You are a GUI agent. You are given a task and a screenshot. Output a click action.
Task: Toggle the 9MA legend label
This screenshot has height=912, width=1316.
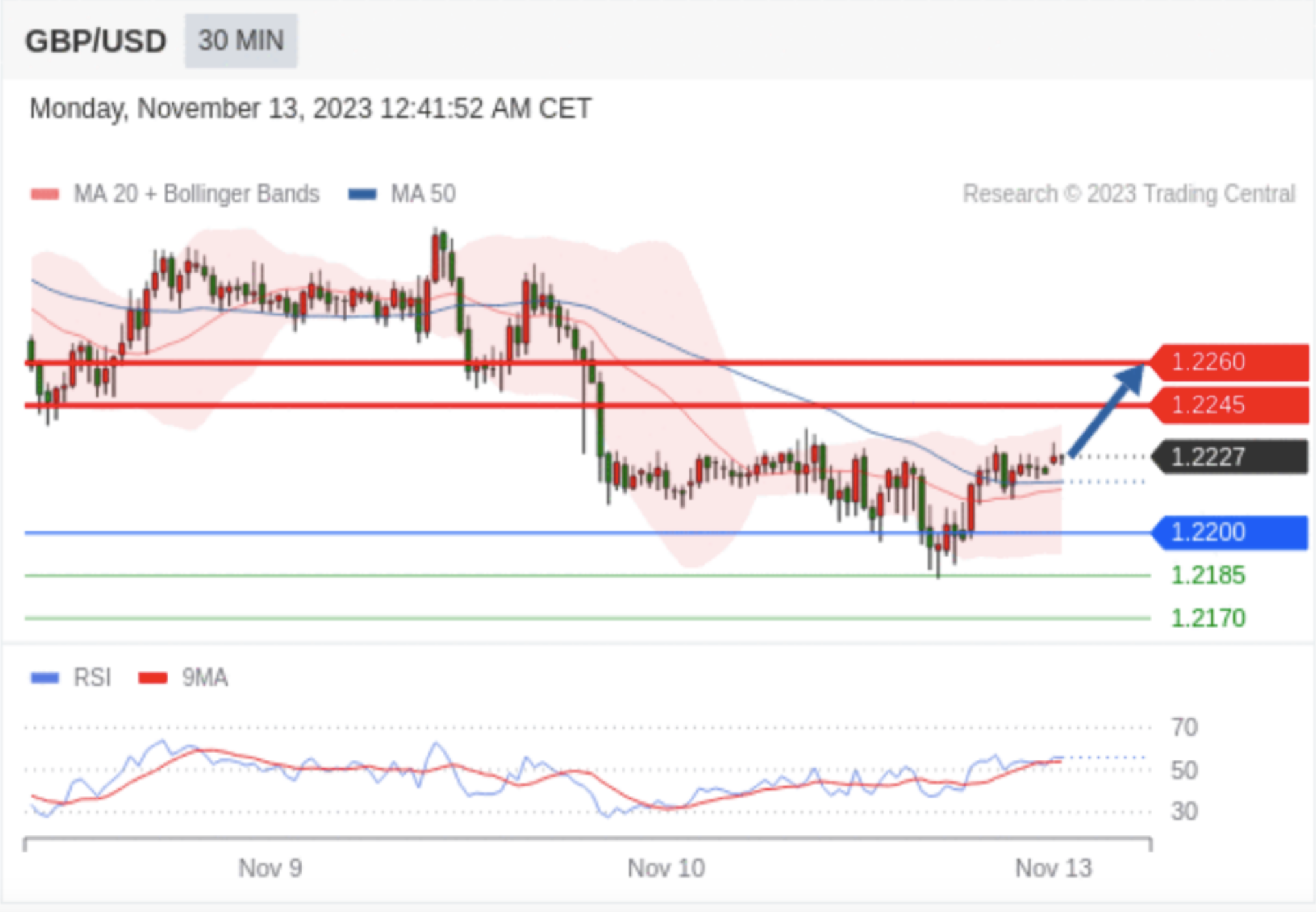pyautogui.click(x=205, y=678)
